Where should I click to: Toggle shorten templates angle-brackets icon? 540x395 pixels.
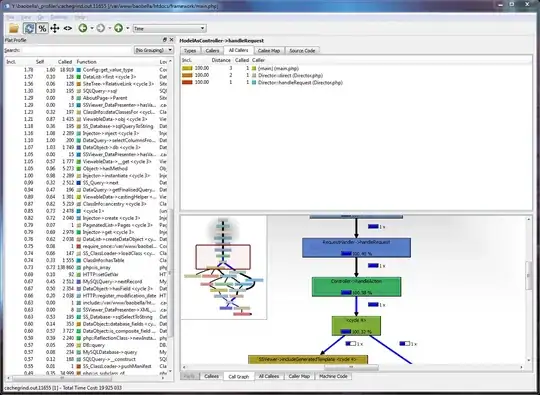coord(68,28)
